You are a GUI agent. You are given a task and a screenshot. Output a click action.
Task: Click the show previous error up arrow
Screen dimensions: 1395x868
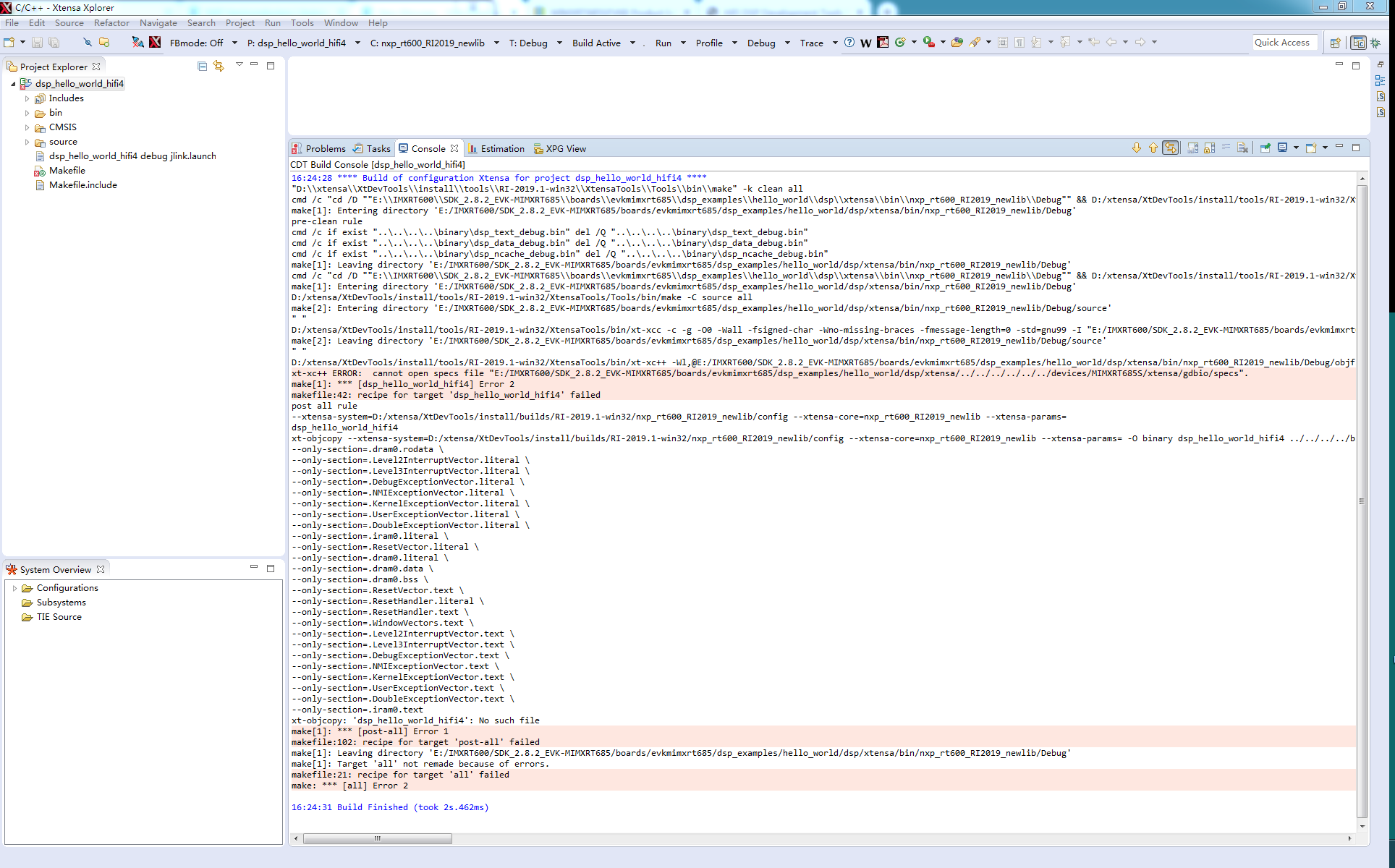(x=1153, y=148)
